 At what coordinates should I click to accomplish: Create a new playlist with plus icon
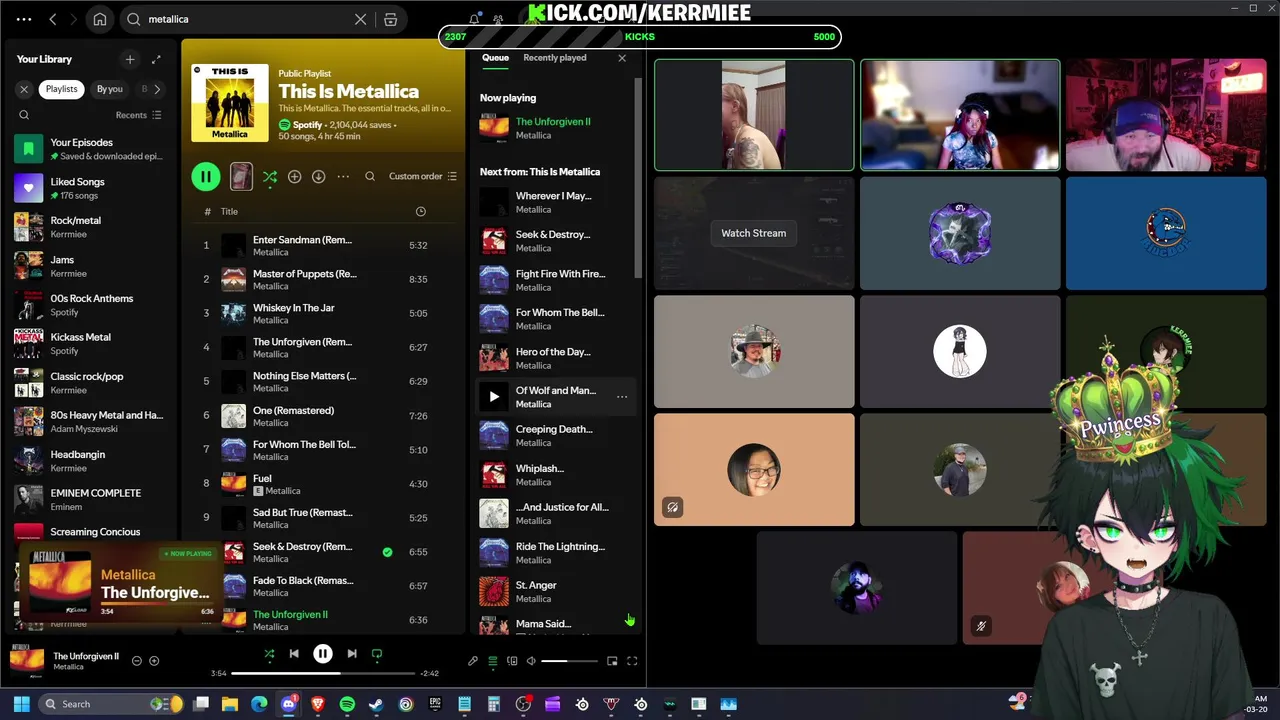[129, 60]
